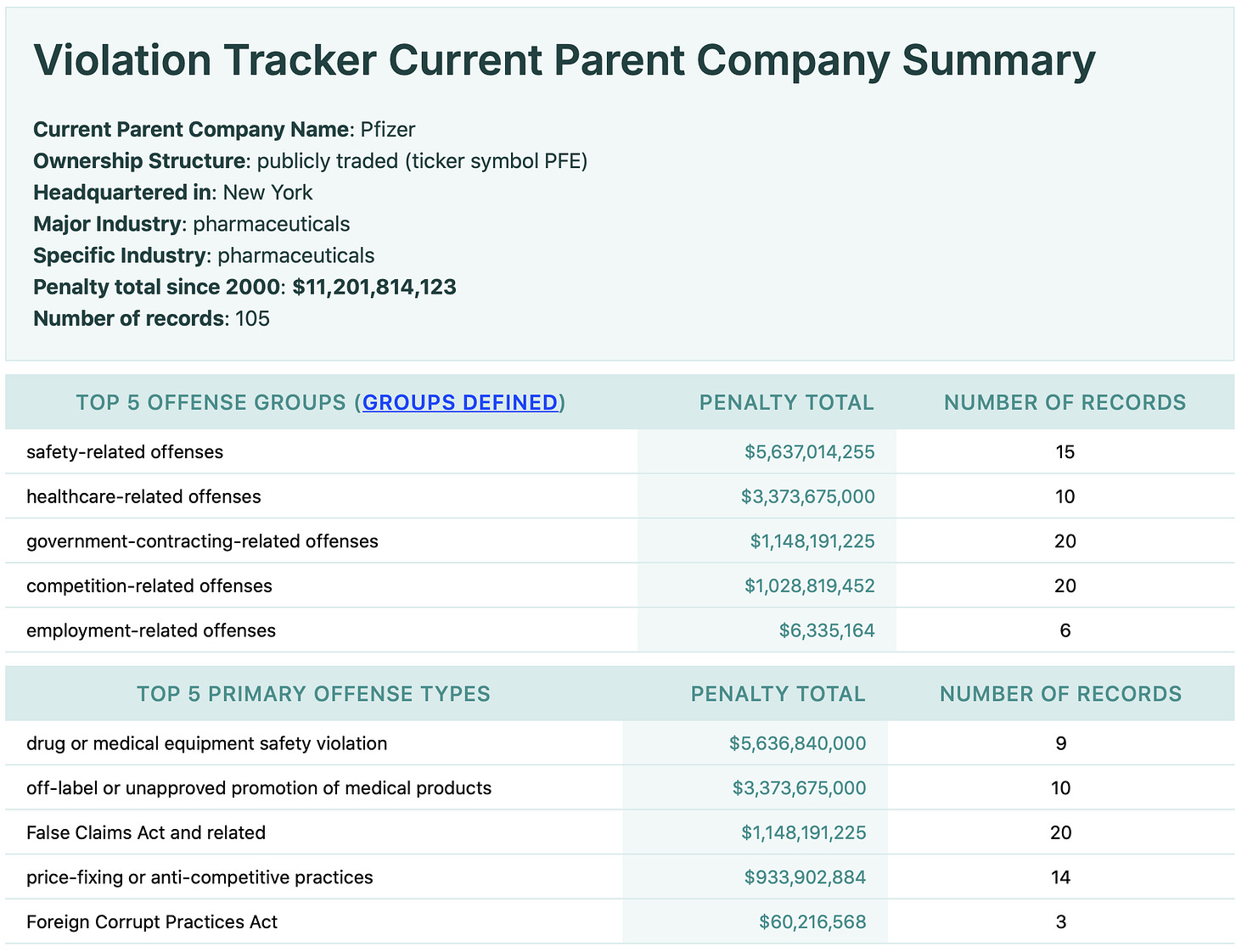
Task: Click the 'TOP 5 OFFENSE GROUPS' header text
Action: tap(211, 402)
